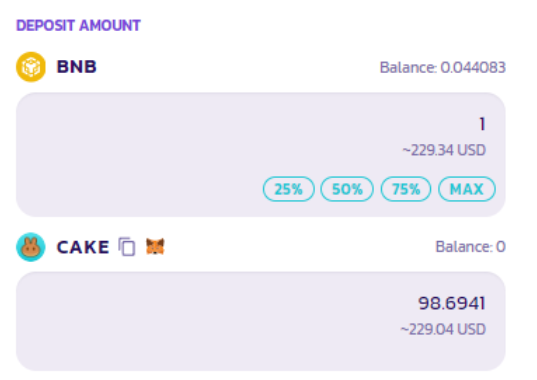Copy the CAKE token address

click(x=127, y=246)
